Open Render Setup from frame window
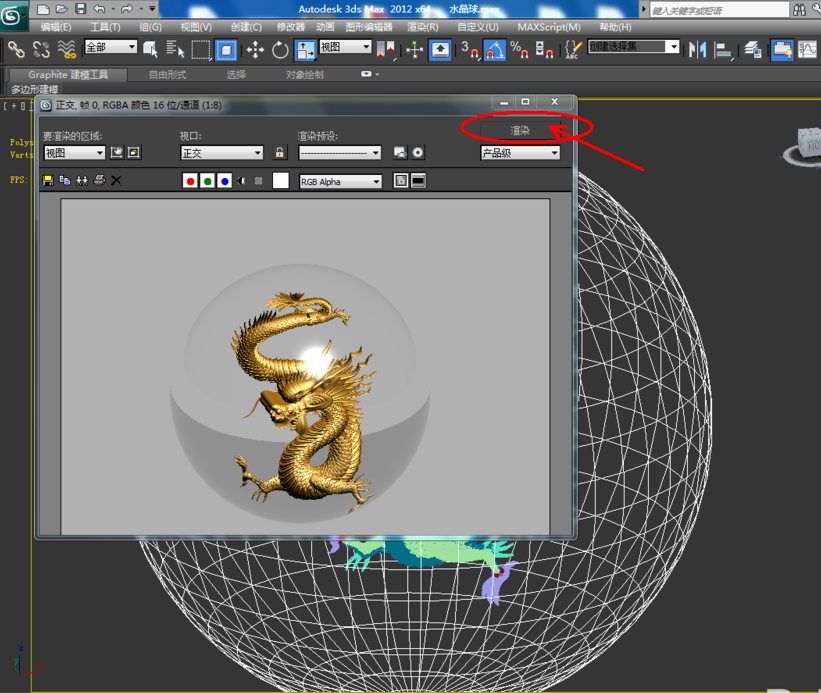The height and width of the screenshot is (693, 821). 401,153
